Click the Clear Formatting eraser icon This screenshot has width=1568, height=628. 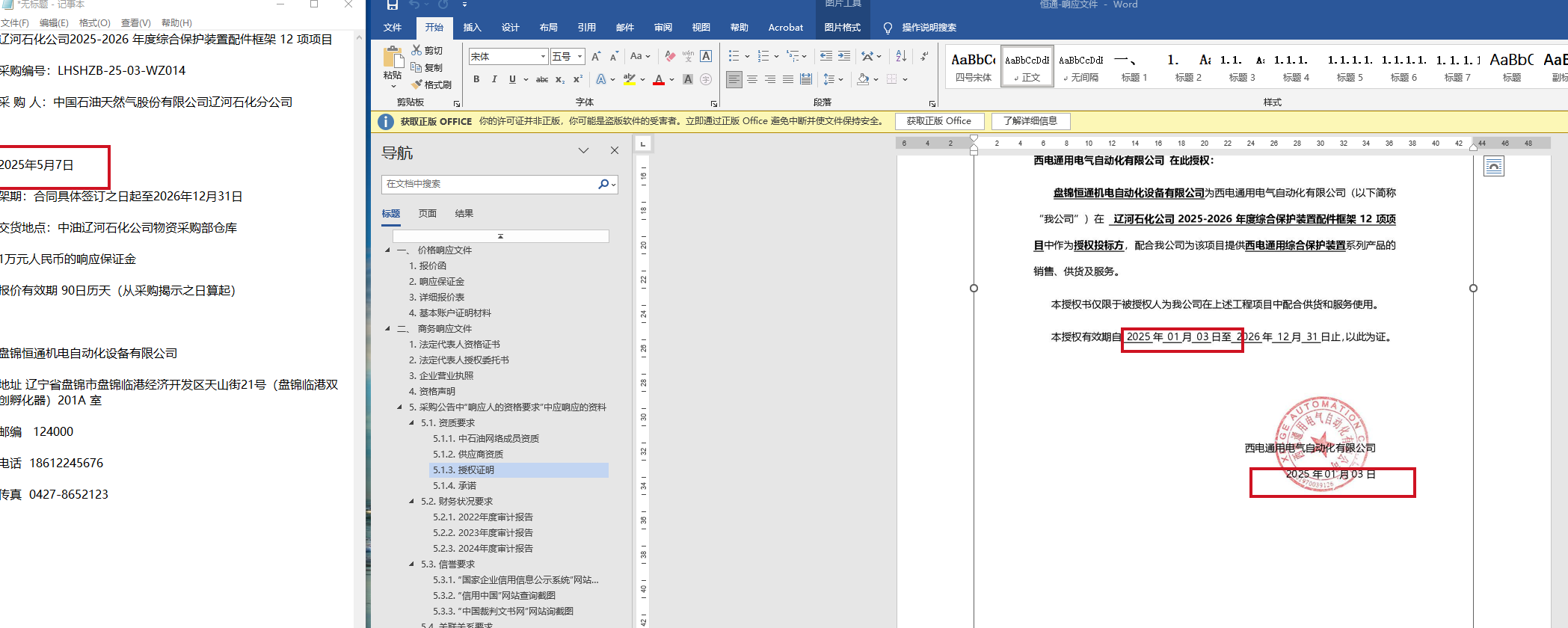[x=670, y=56]
